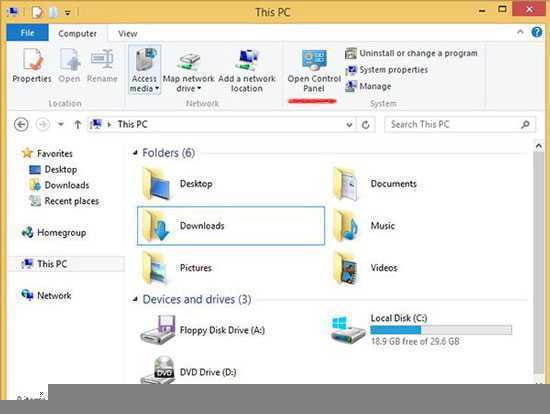Collapse the Folders (6) group
This screenshot has width=550, height=414.
(135, 152)
